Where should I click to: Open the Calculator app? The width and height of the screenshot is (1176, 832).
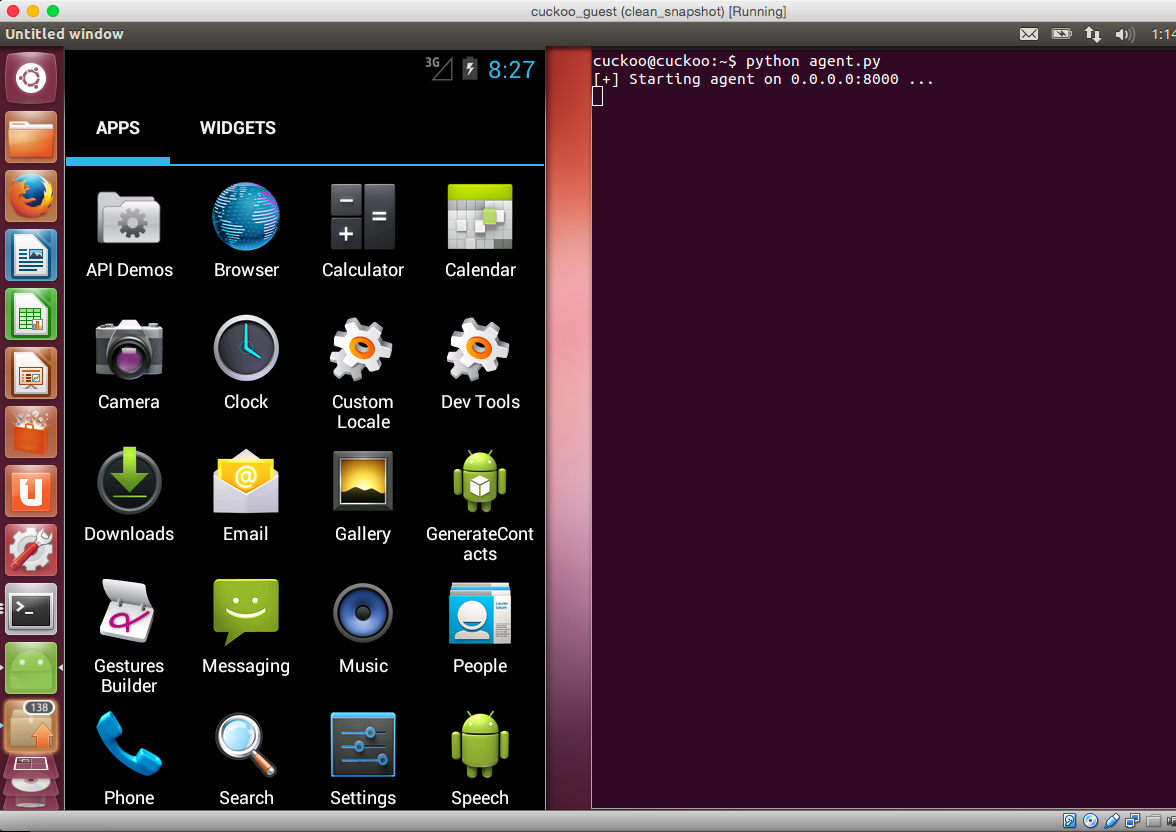point(363,232)
